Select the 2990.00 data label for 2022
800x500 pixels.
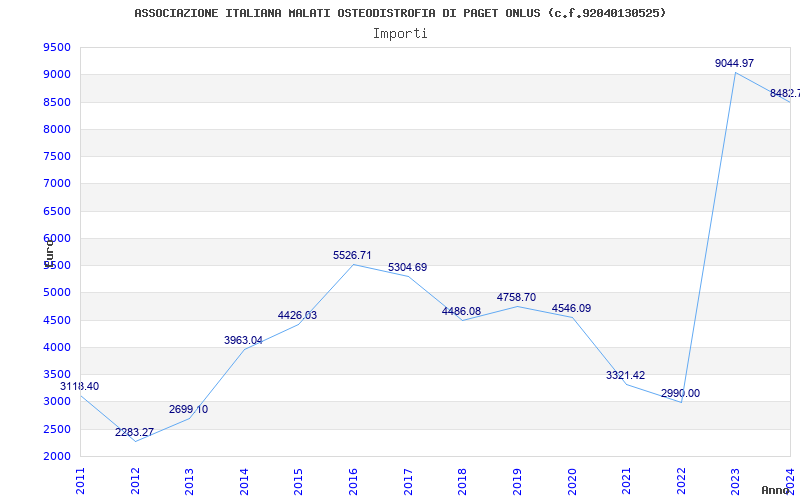(680, 393)
